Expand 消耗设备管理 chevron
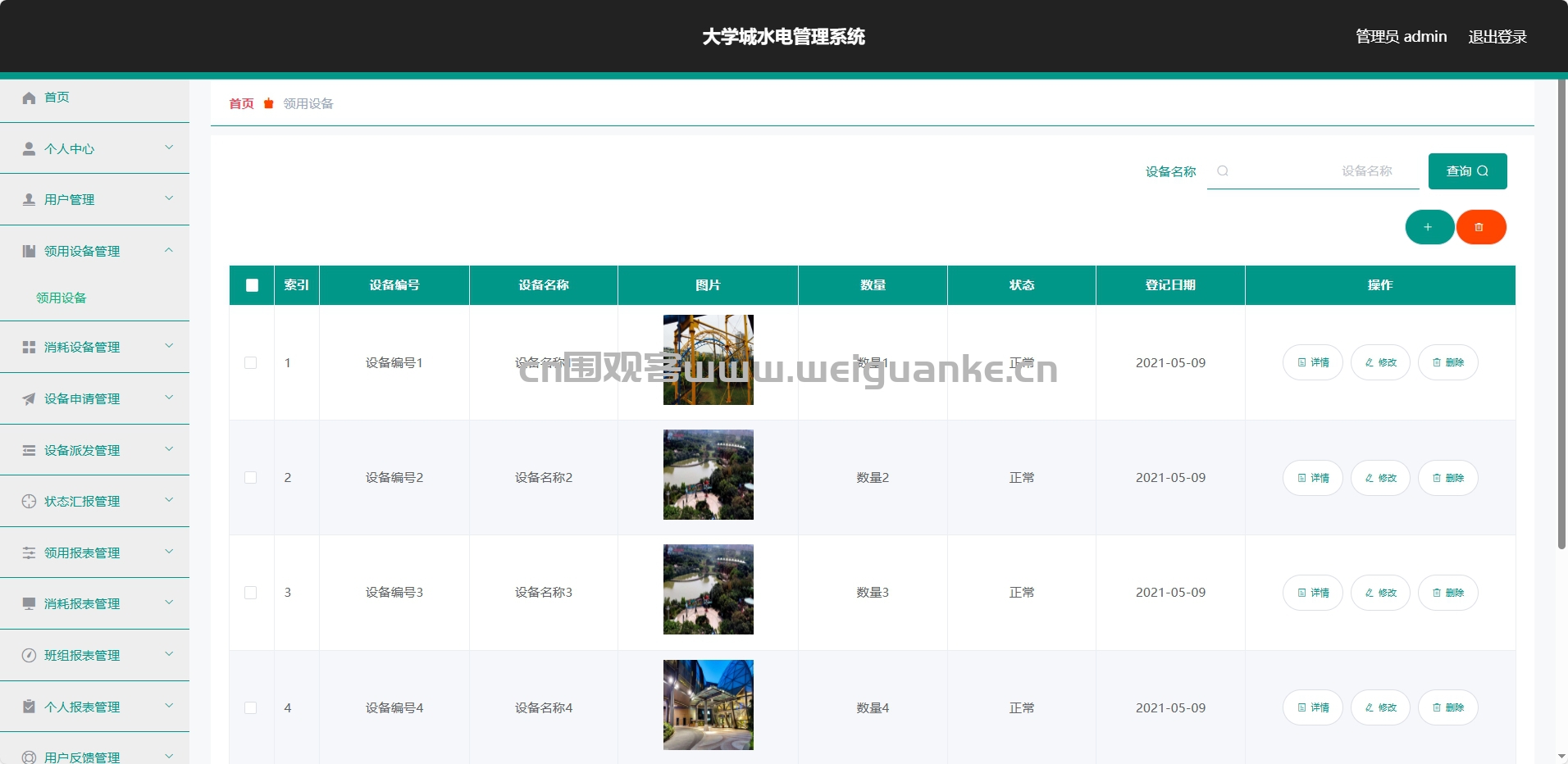Screen dimensions: 1568x764 click(169, 346)
